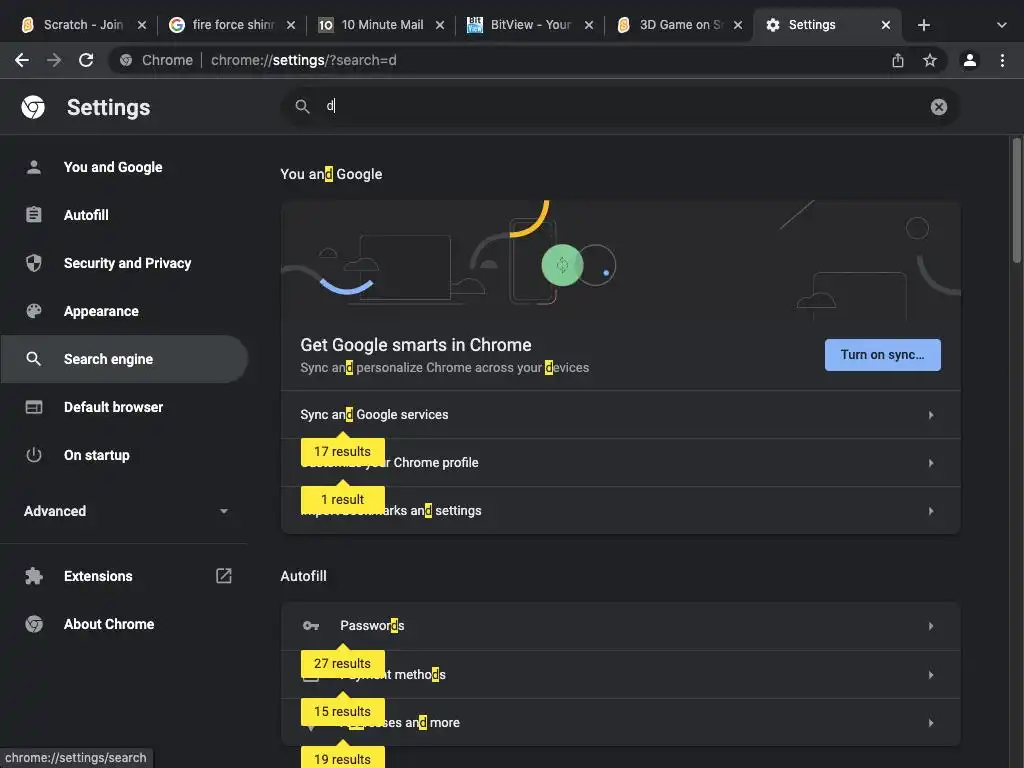Click the search magnifier in settings bar
Screen dimensions: 1024x768
pyautogui.click(x=302, y=106)
